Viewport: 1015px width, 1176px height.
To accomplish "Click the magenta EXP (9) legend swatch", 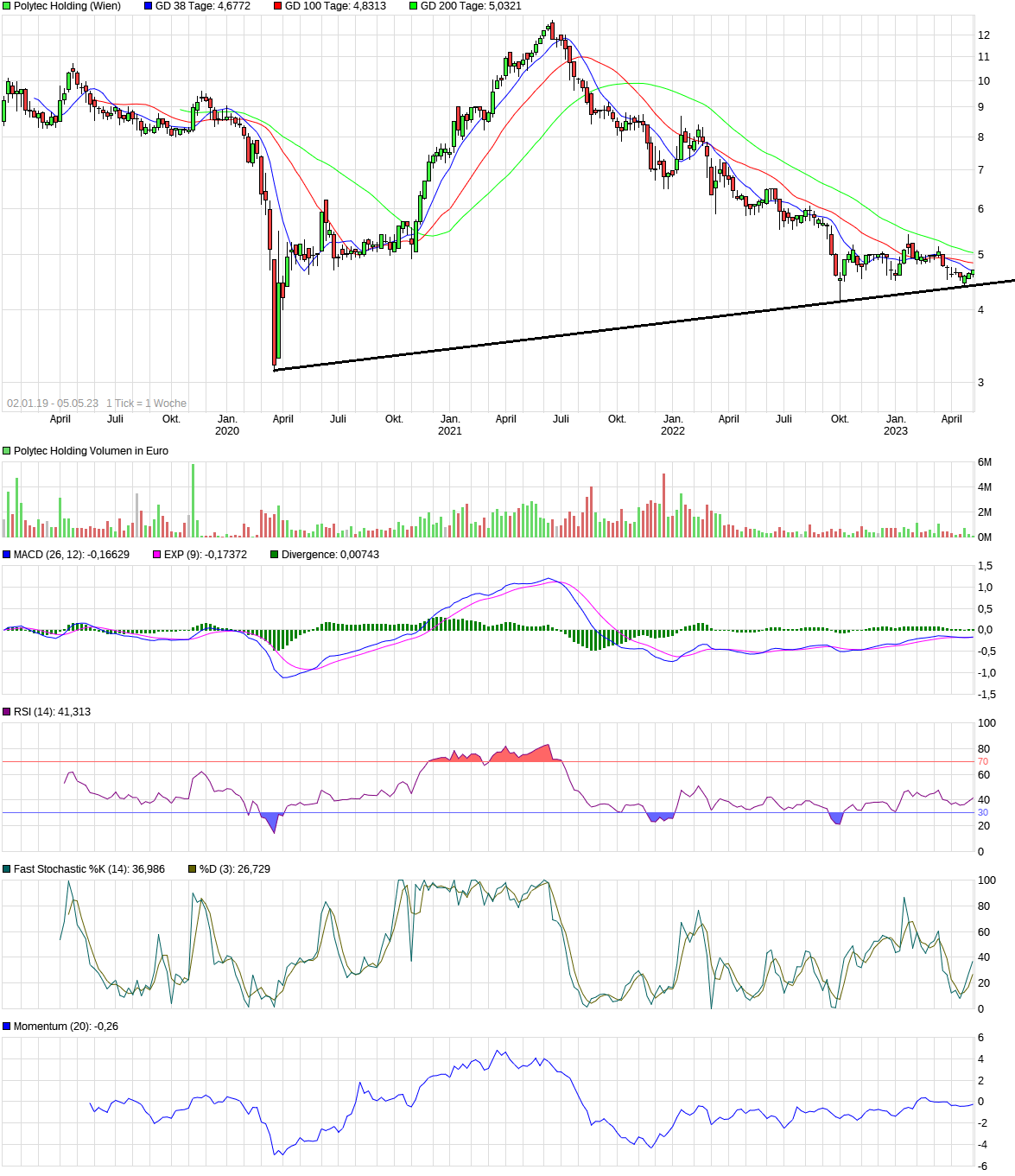I will pyautogui.click(x=157, y=555).
